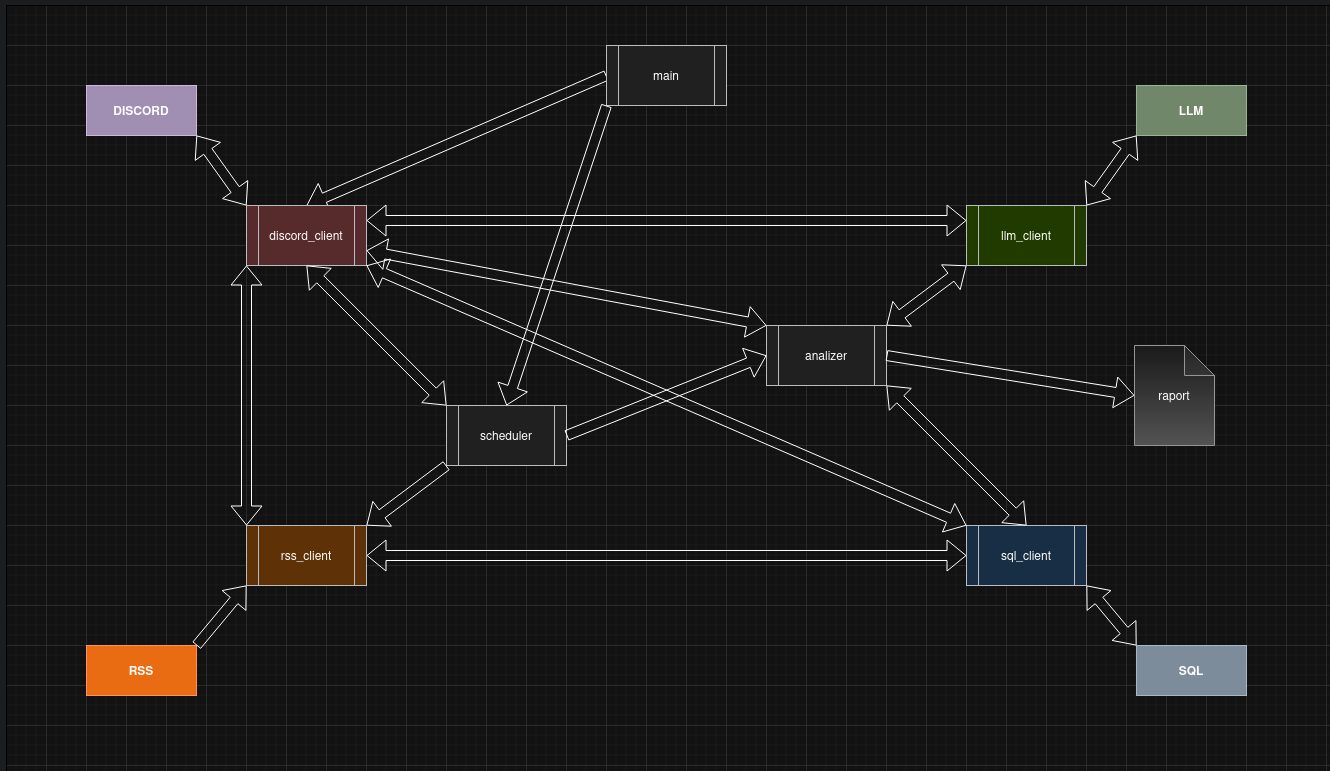This screenshot has height=771, width=1330.
Task: Click the main process node
Action: [x=666, y=75]
